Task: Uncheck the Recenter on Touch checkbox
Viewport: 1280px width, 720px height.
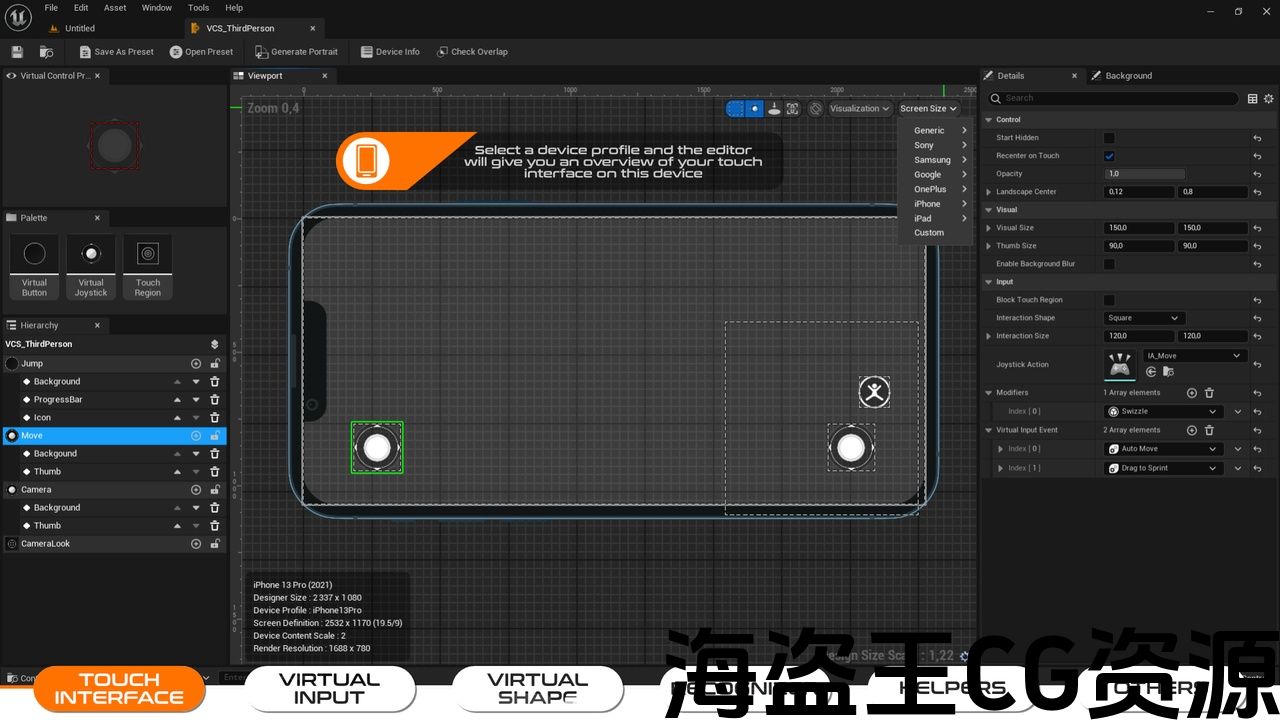Action: [x=1109, y=156]
